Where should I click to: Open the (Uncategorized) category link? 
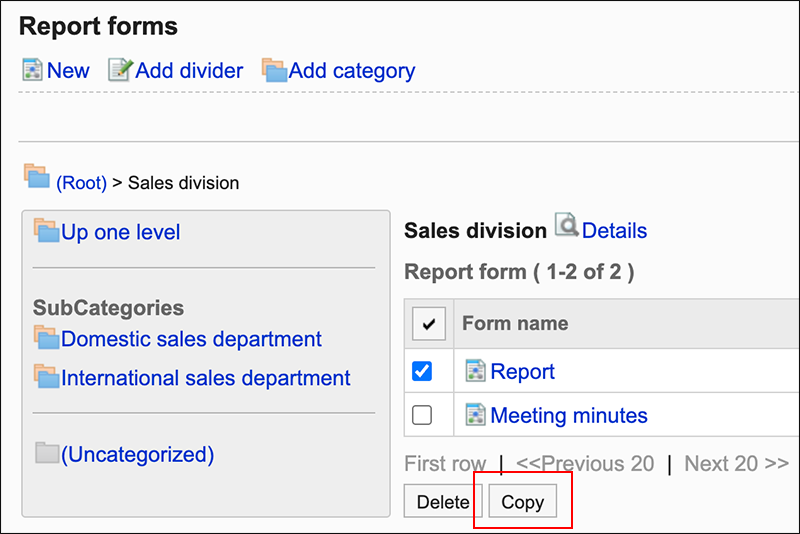138,454
